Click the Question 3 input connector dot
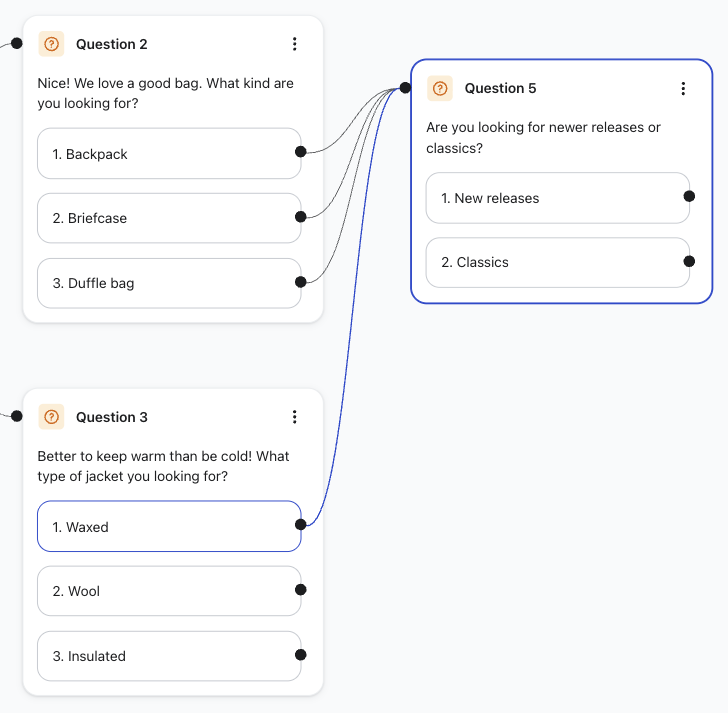The width and height of the screenshot is (728, 713). pos(17,416)
